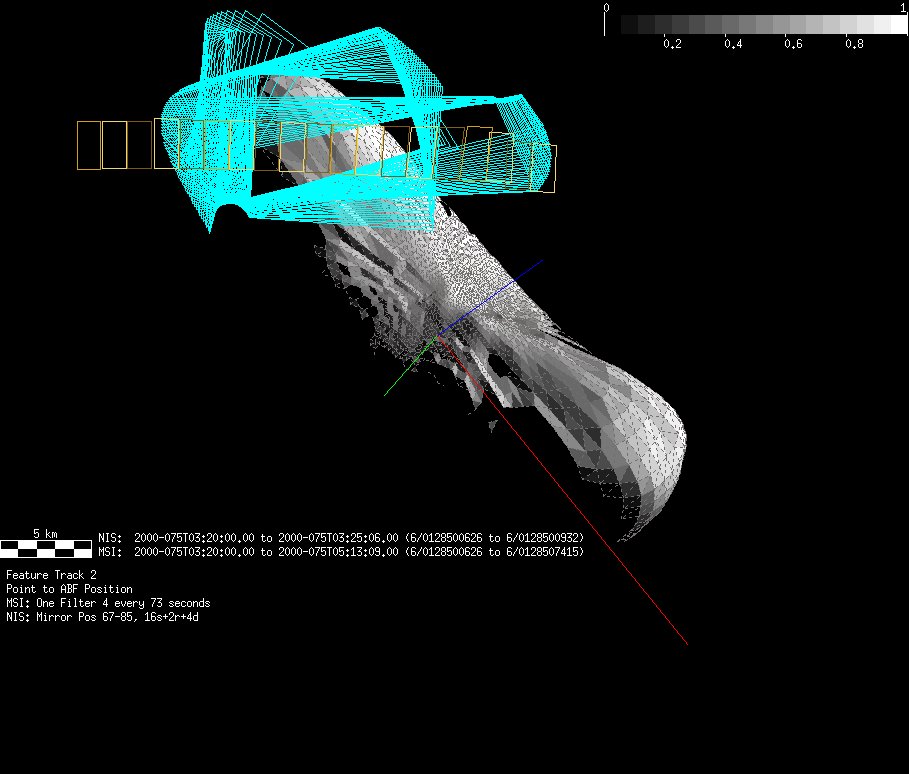Click the NIS time range text line
The height and width of the screenshot is (774, 909).
[341, 537]
